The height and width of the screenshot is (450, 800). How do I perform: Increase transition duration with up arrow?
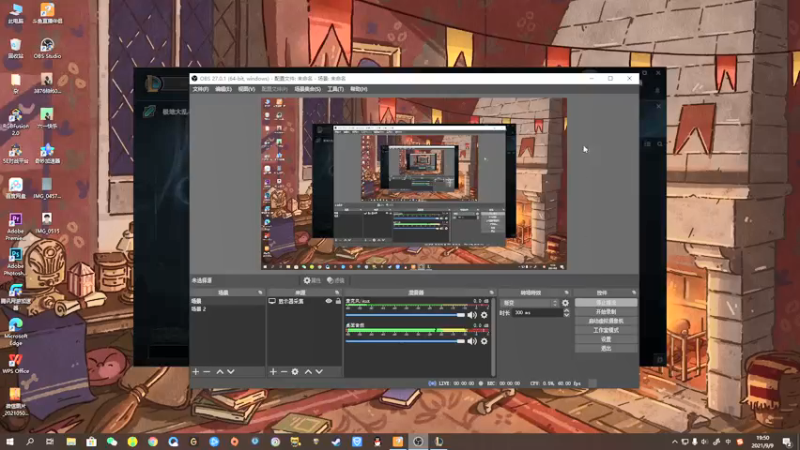[x=566, y=311]
